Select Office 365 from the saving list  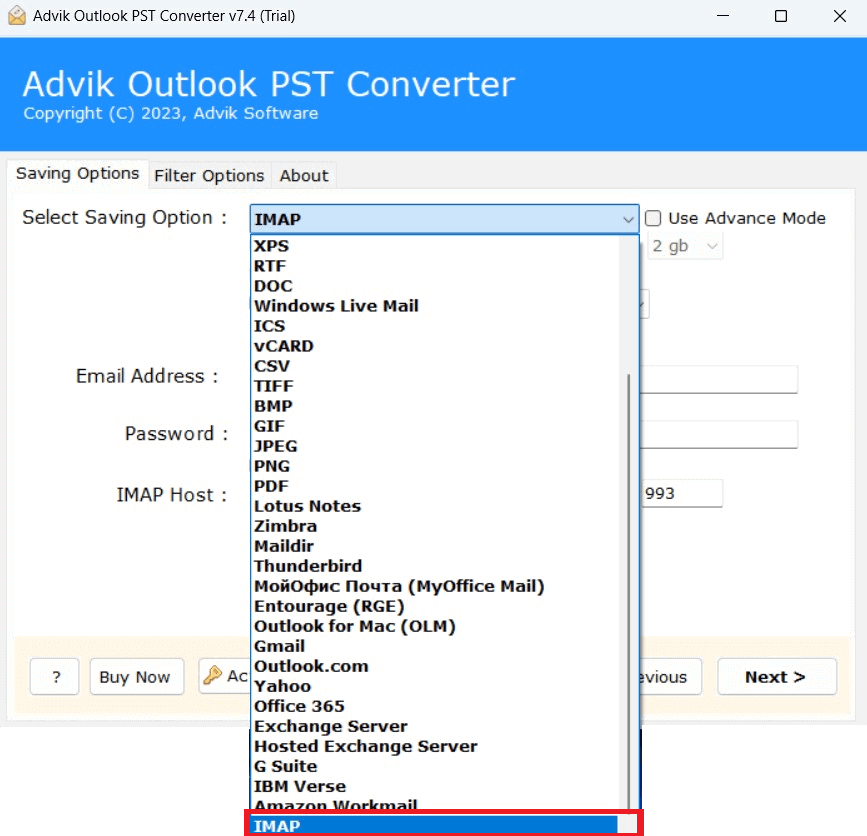pos(435,706)
